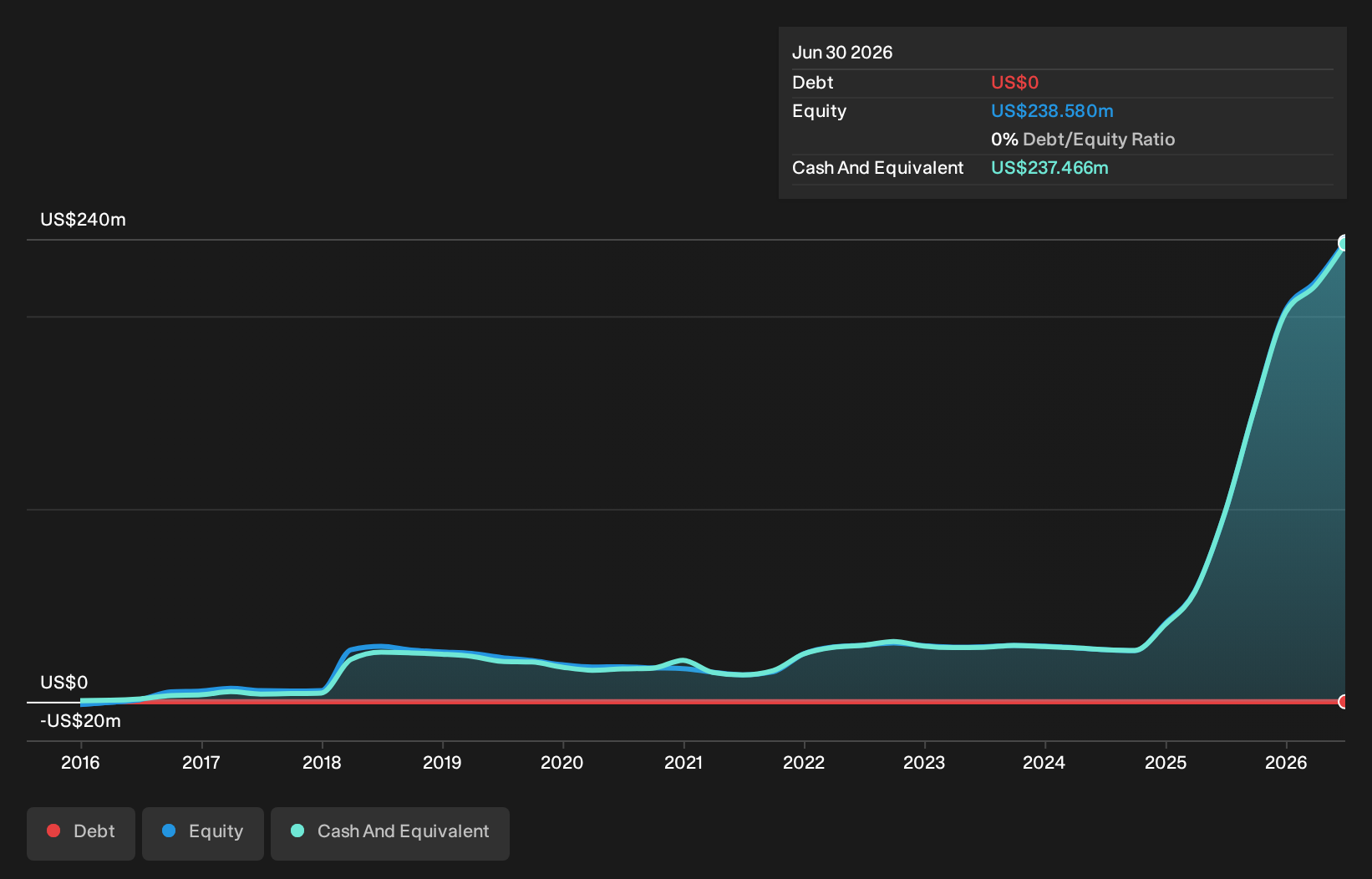1372x879 pixels.
Task: Select the white data point marker at chart end
Action: [1344, 243]
